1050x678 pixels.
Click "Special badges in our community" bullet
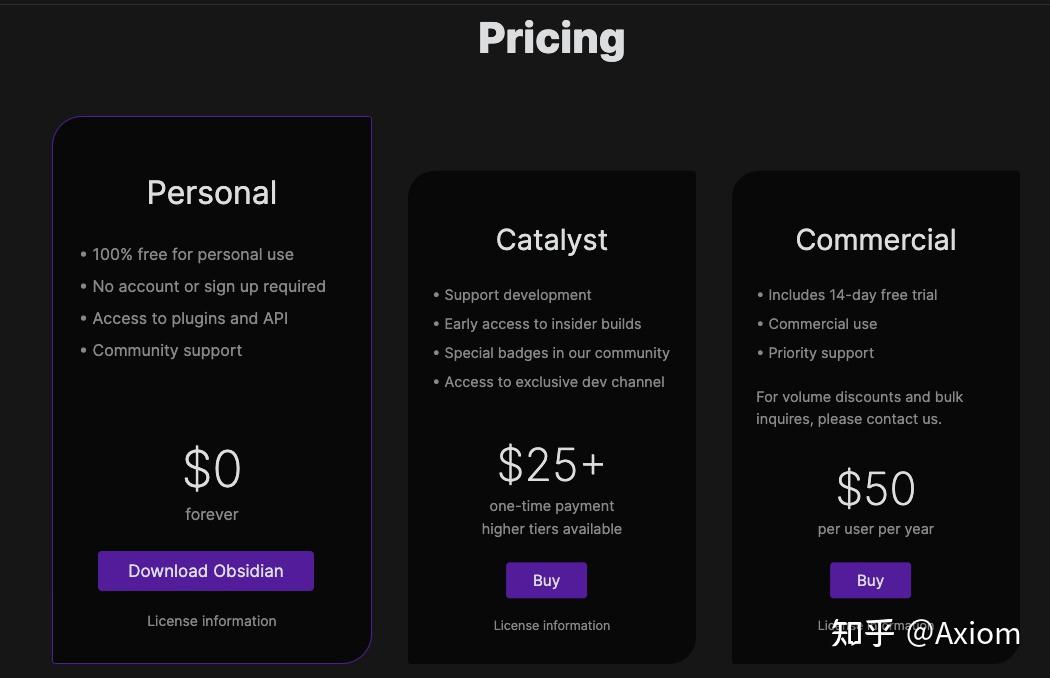click(x=557, y=353)
